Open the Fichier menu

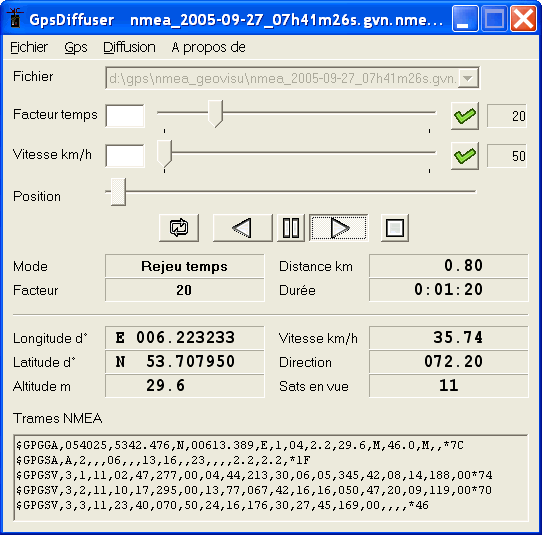click(29, 47)
